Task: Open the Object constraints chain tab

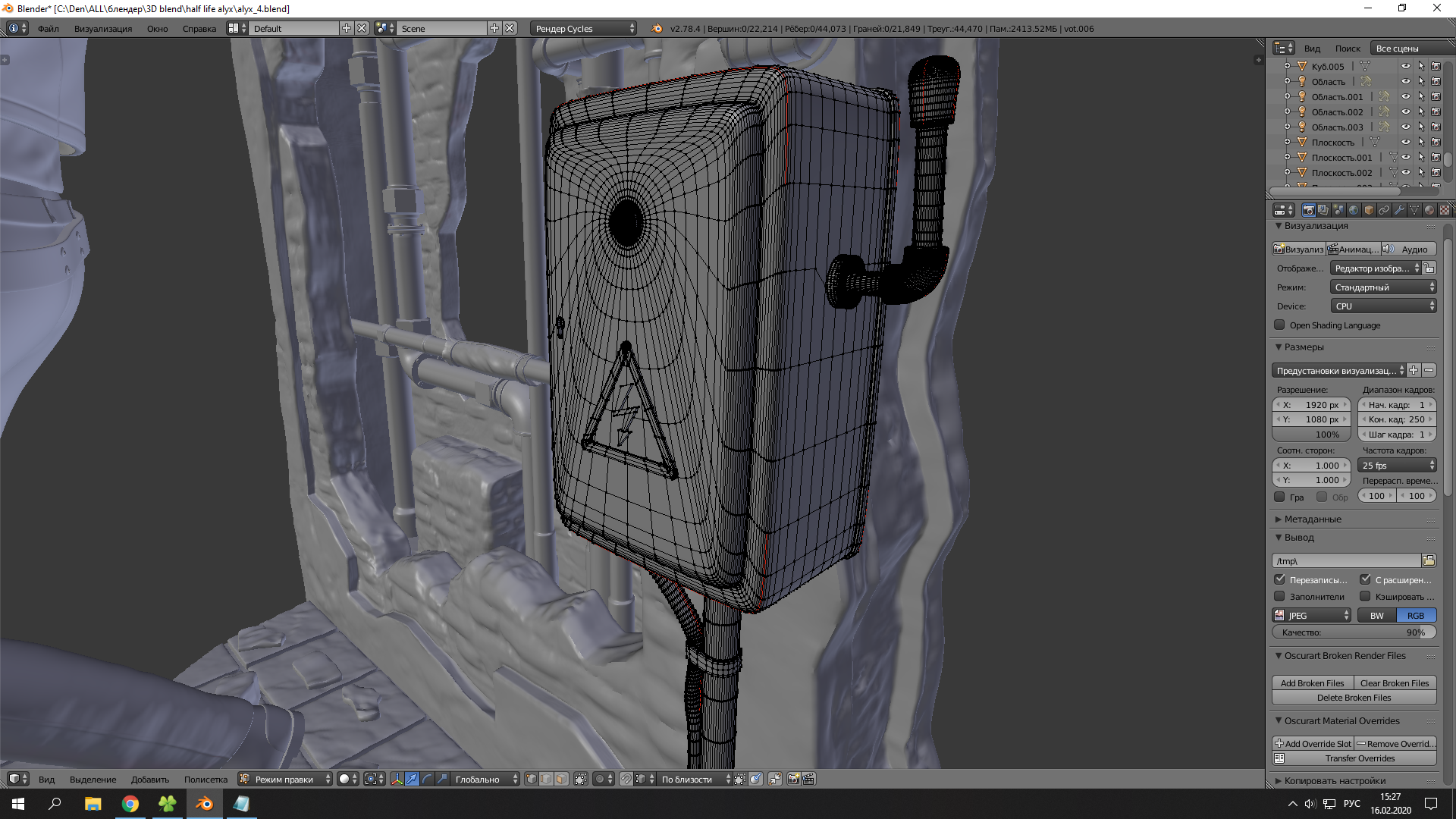Action: tap(1384, 210)
